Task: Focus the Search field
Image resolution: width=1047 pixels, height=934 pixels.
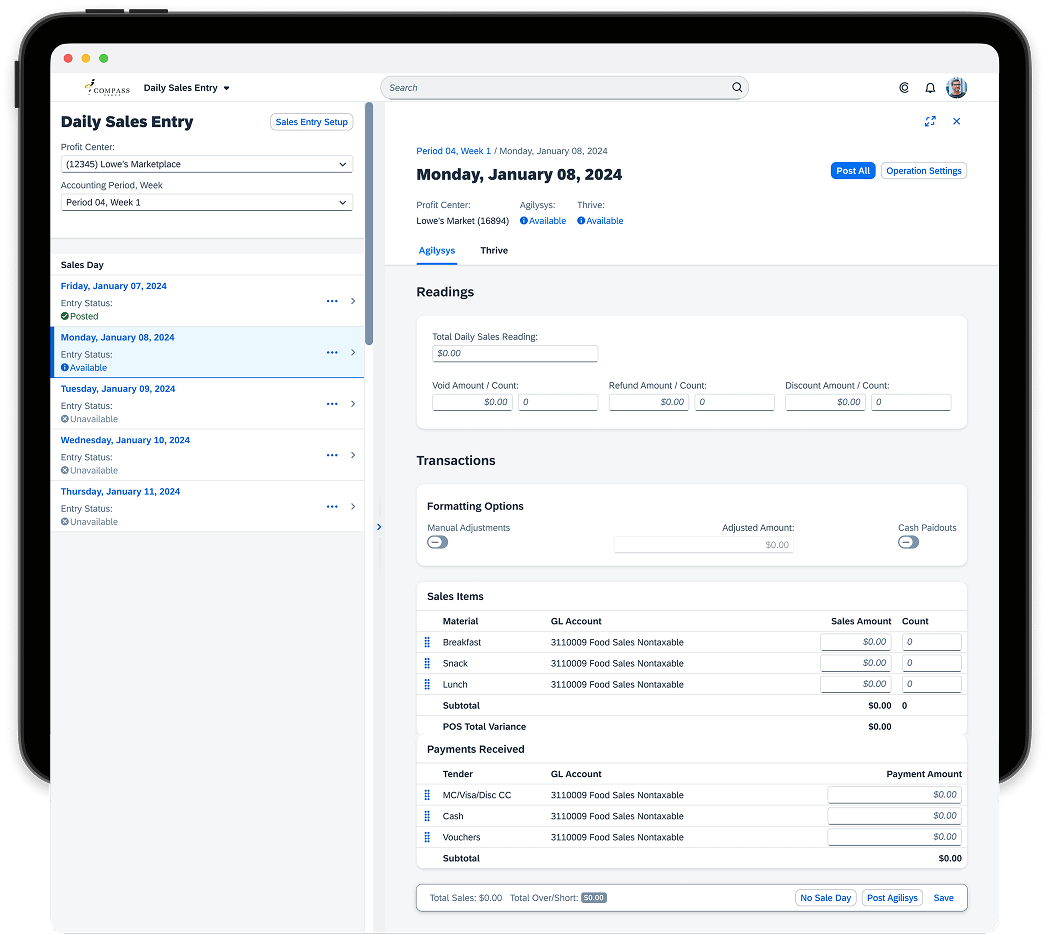Action: click(564, 87)
